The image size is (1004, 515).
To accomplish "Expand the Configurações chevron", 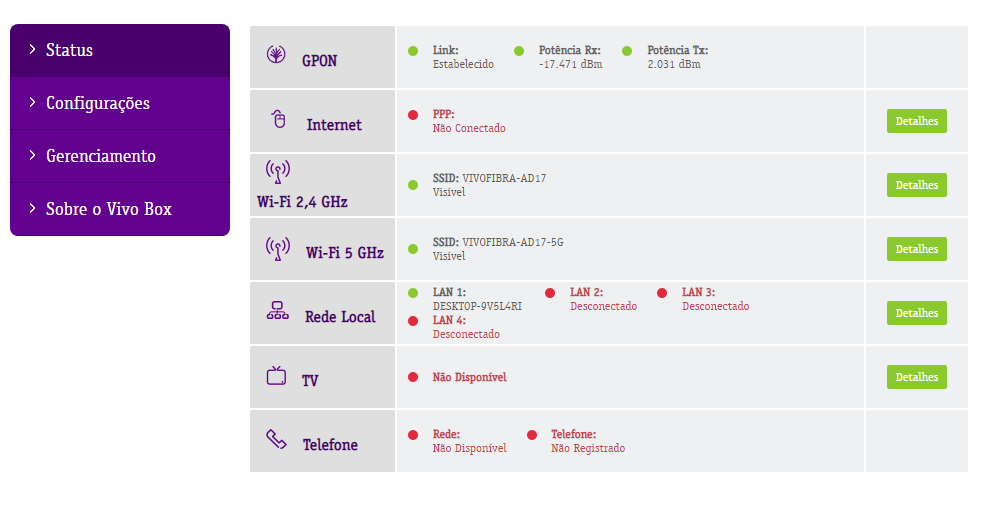I will point(32,102).
